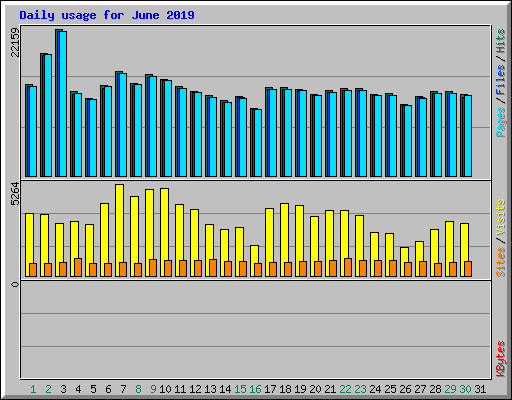Screen dimensions: 512x400
Task: Click the yellow visits bar for day 26
Action: pos(404,262)
